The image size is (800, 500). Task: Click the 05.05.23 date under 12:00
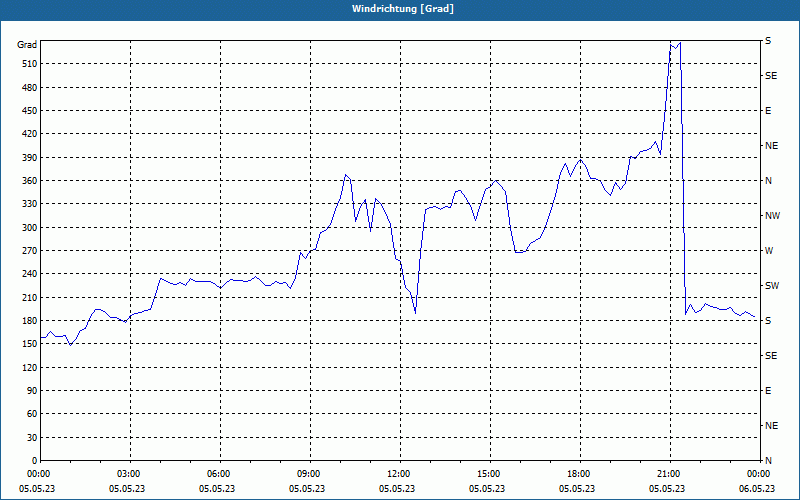point(397,489)
